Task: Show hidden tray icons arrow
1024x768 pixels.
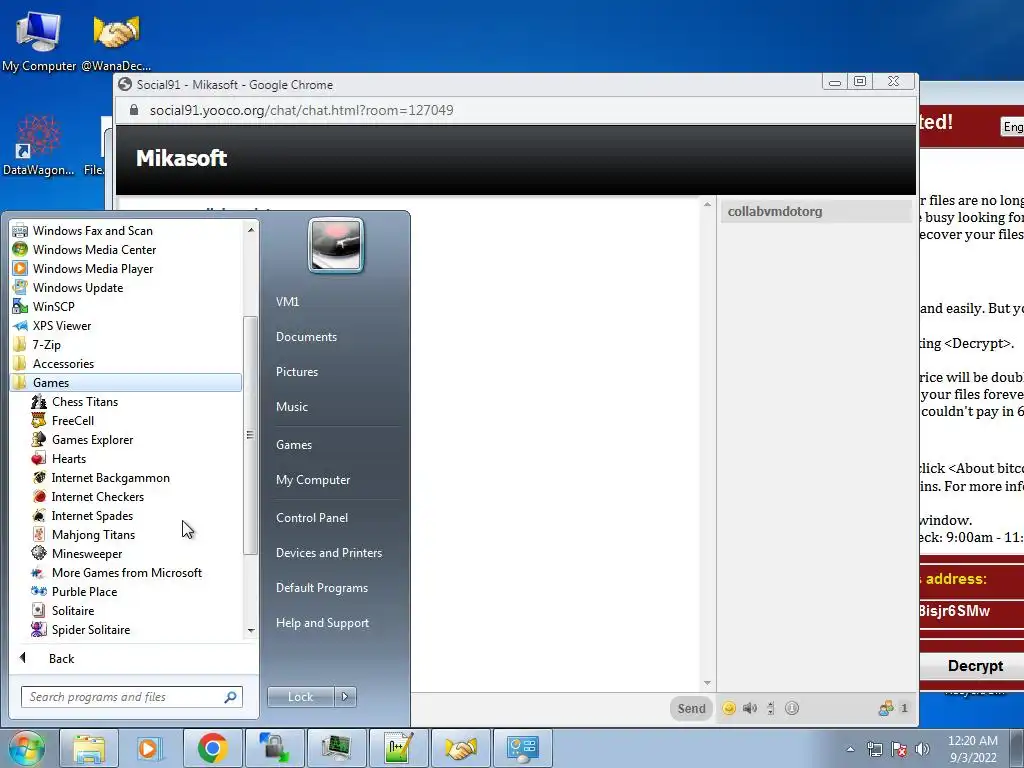Action: [x=850, y=749]
